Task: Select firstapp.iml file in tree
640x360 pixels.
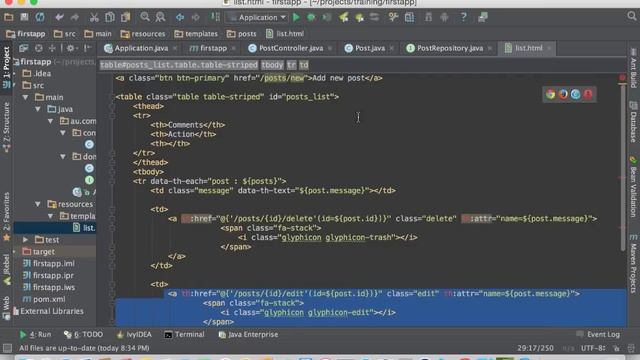Action: pyautogui.click(x=53, y=264)
